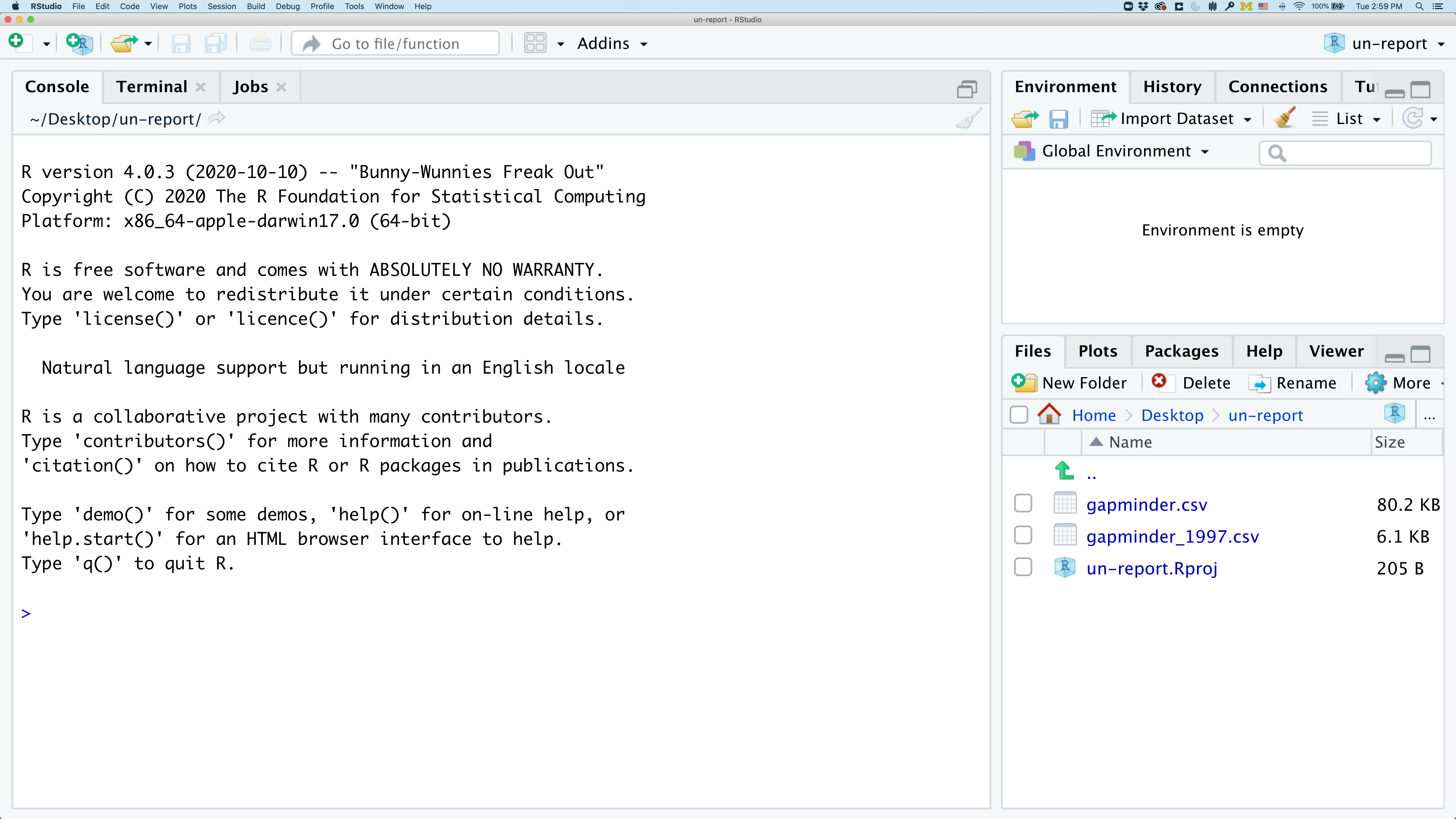Screen dimensions: 1456x819
Task: Click the Go to file/function field
Action: click(x=396, y=44)
